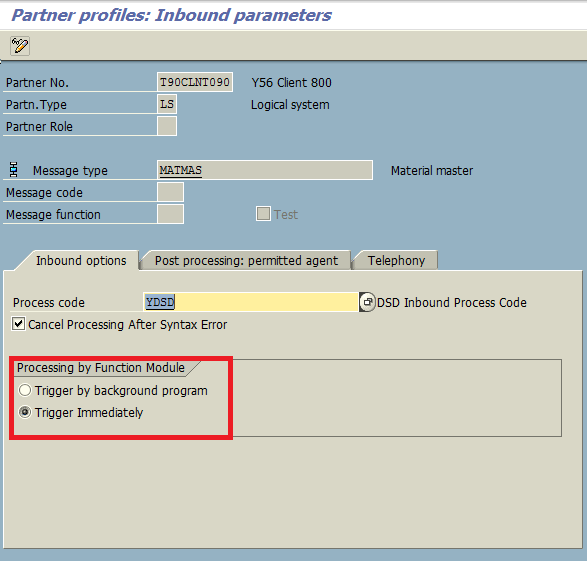
Task: Click the Message code field
Action: [x=170, y=192]
